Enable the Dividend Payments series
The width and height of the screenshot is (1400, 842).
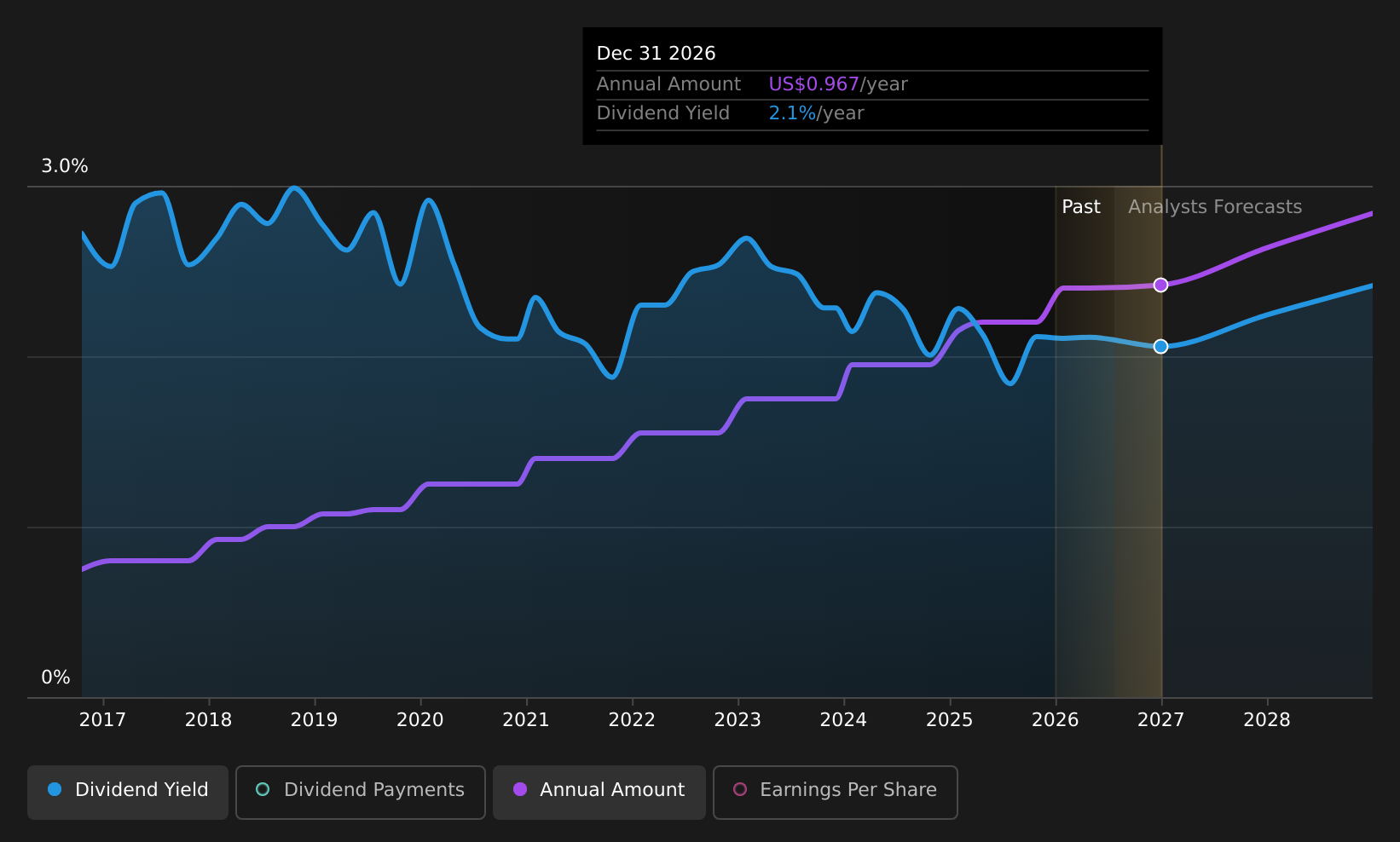tap(361, 792)
